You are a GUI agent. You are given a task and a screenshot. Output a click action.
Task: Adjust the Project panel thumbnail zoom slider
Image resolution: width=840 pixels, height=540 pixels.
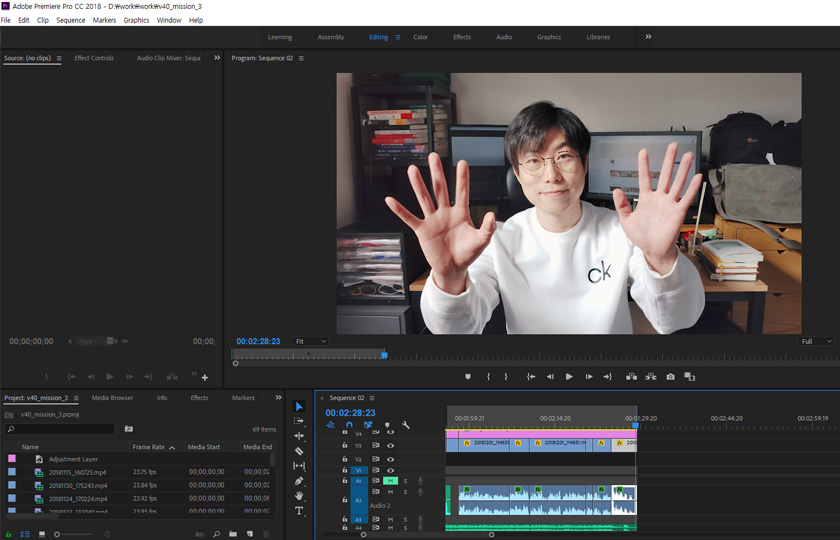pos(58,534)
